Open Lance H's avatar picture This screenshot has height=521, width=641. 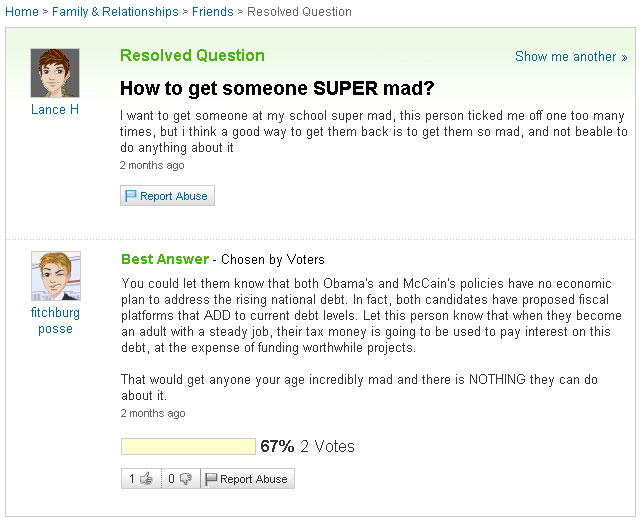[x=55, y=73]
